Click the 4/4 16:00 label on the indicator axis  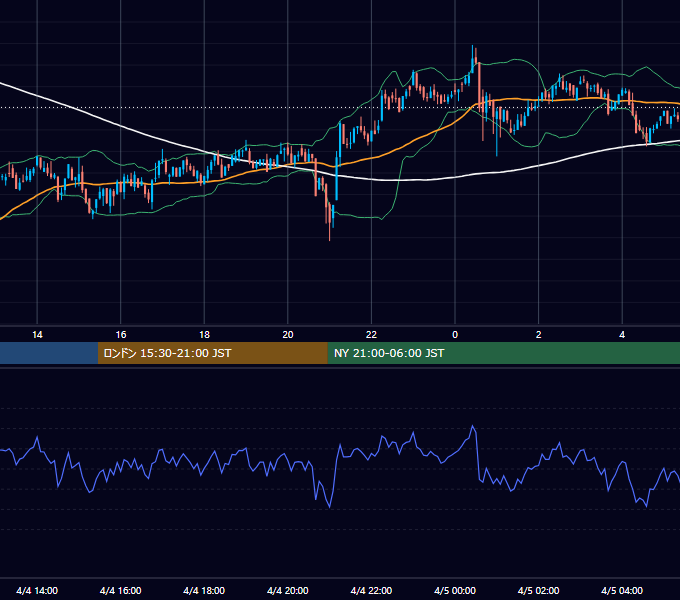(x=121, y=590)
